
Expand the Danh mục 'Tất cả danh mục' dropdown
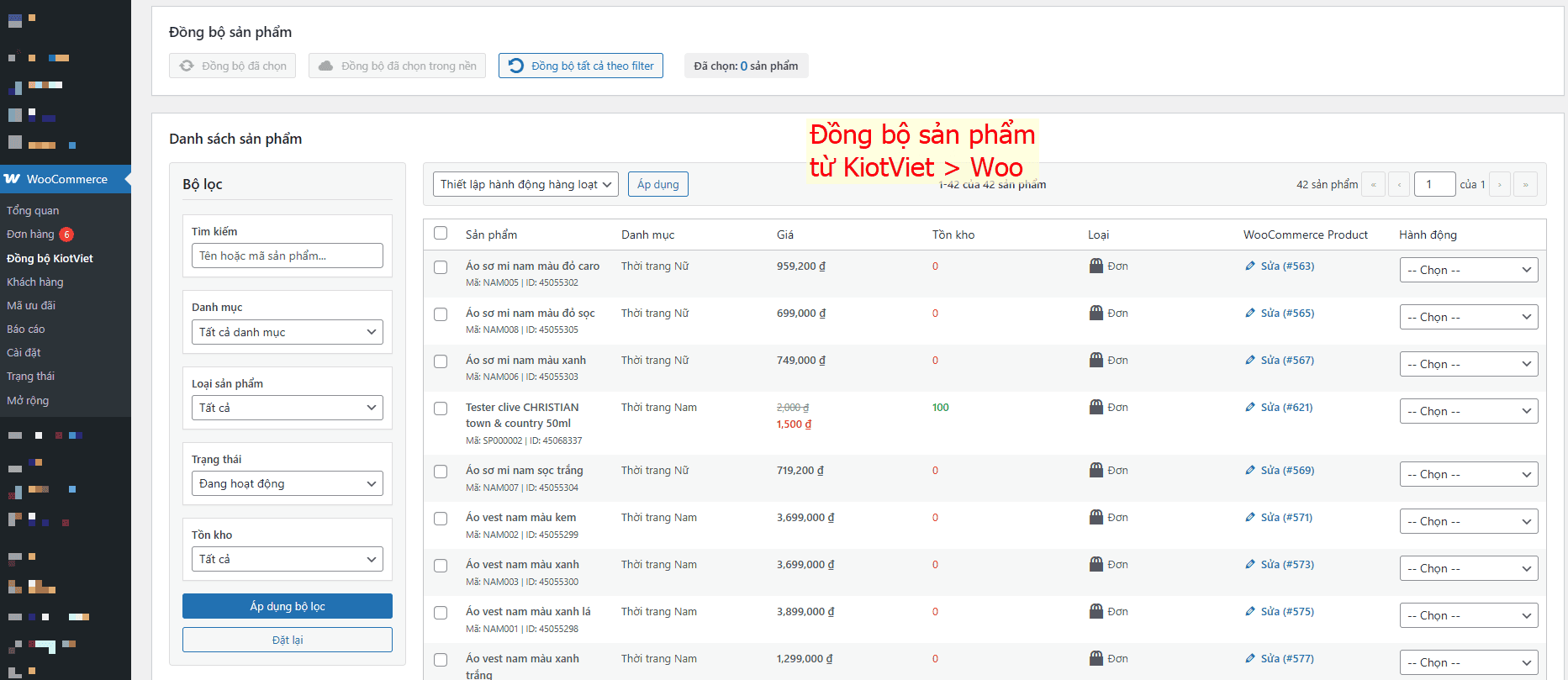pyautogui.click(x=287, y=332)
